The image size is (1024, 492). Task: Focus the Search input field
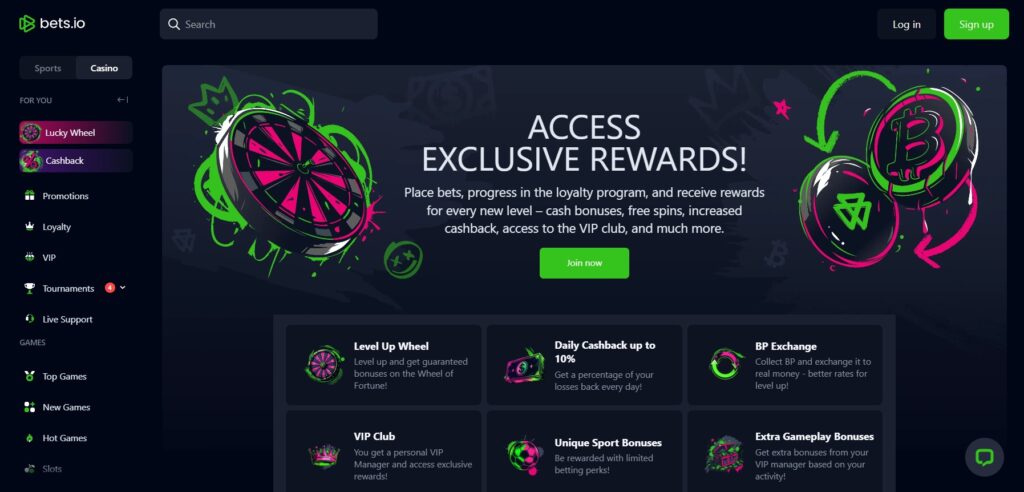[x=268, y=24]
